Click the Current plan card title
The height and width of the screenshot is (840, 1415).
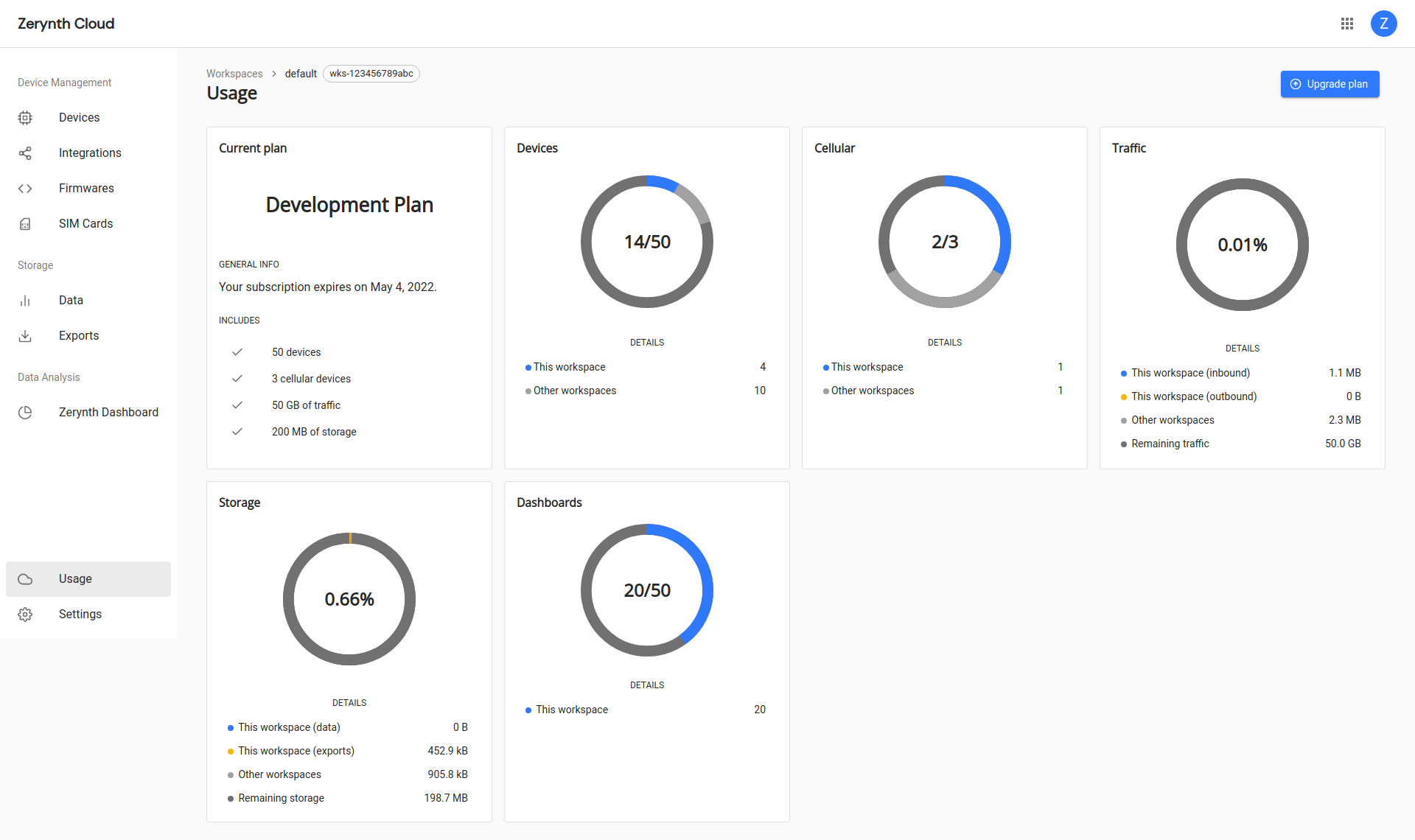point(253,148)
